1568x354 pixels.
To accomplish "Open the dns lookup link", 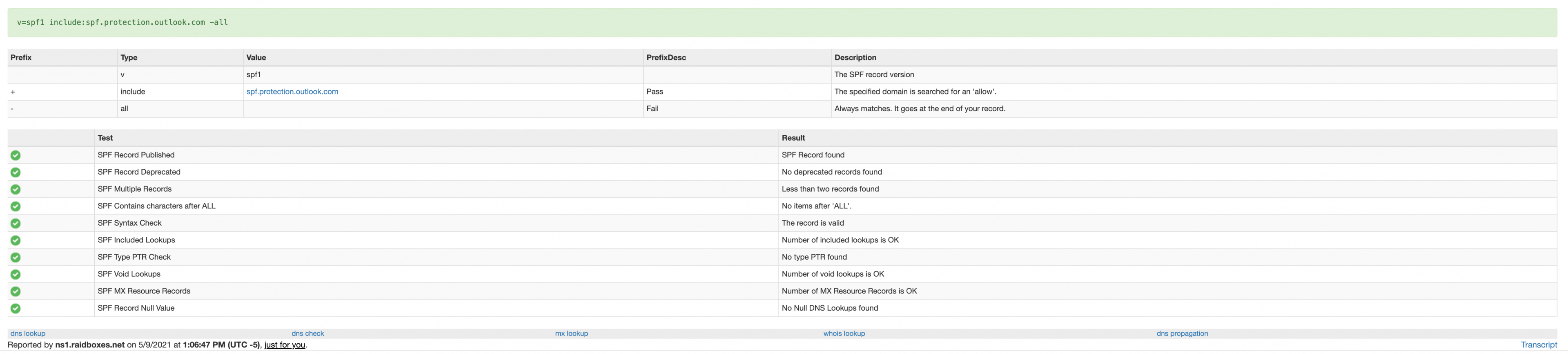I will (28, 334).
